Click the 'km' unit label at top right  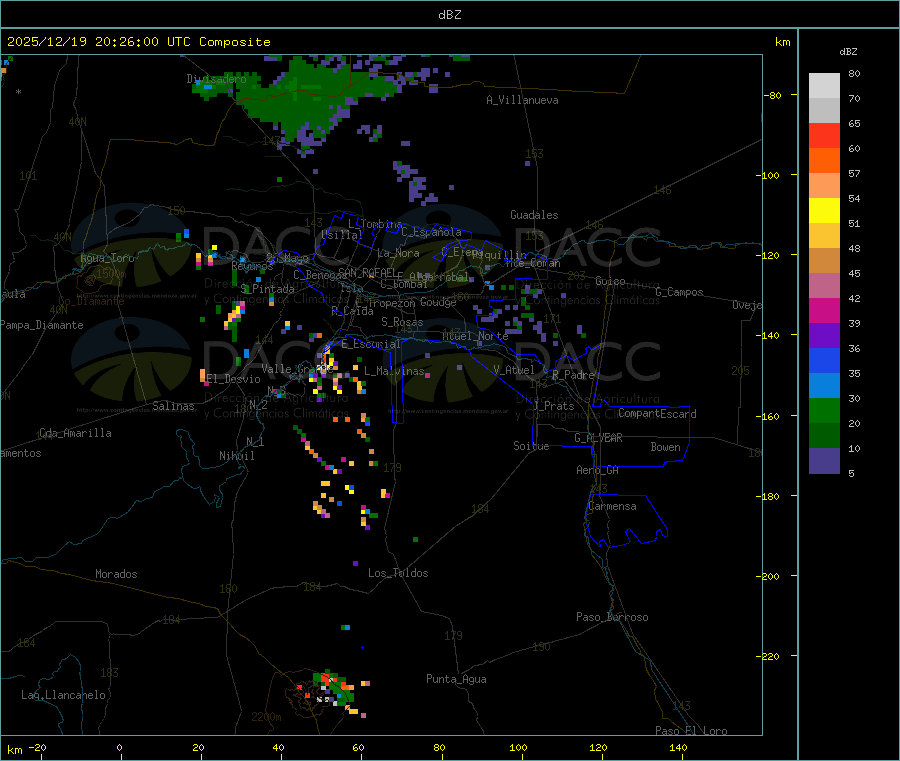pos(782,42)
